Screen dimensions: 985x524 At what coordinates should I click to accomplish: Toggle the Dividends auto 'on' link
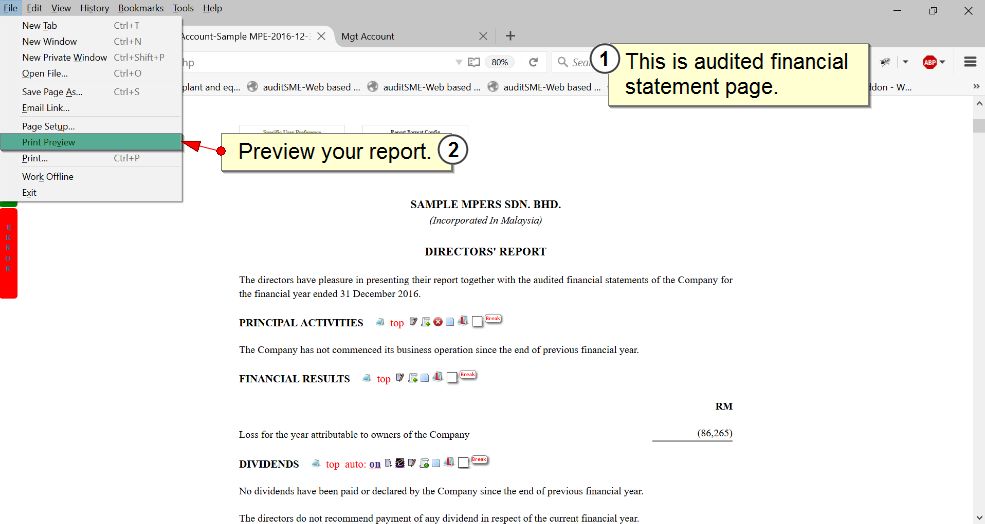[375, 464]
